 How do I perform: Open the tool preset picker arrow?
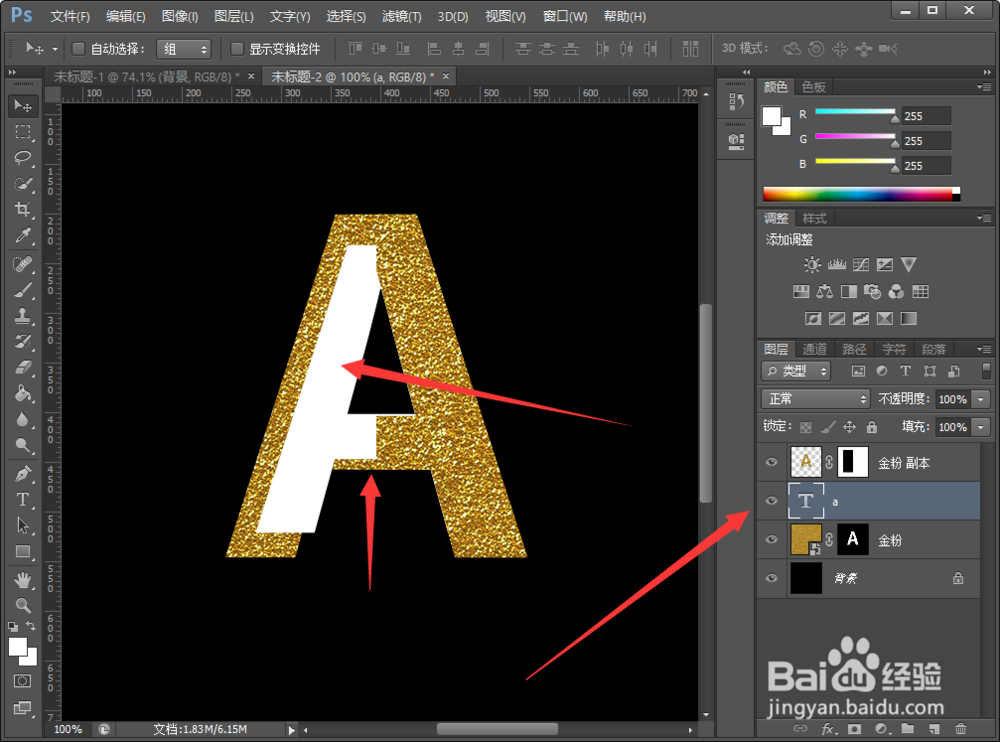click(x=55, y=48)
